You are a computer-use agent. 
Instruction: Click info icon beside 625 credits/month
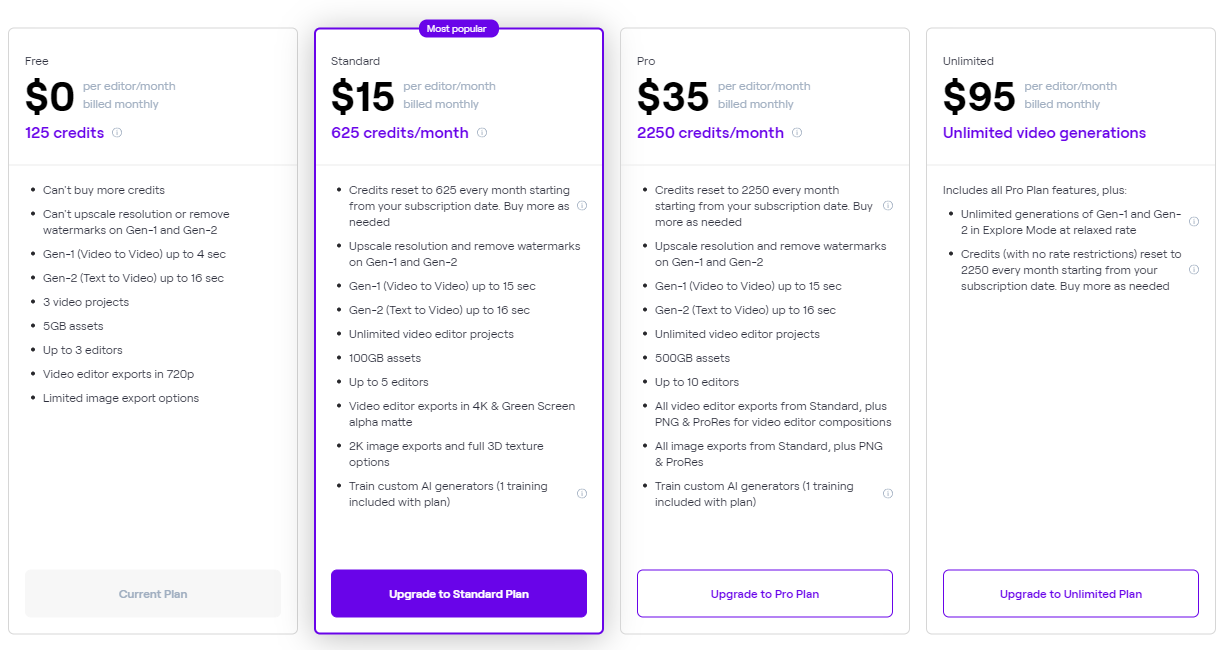[482, 133]
